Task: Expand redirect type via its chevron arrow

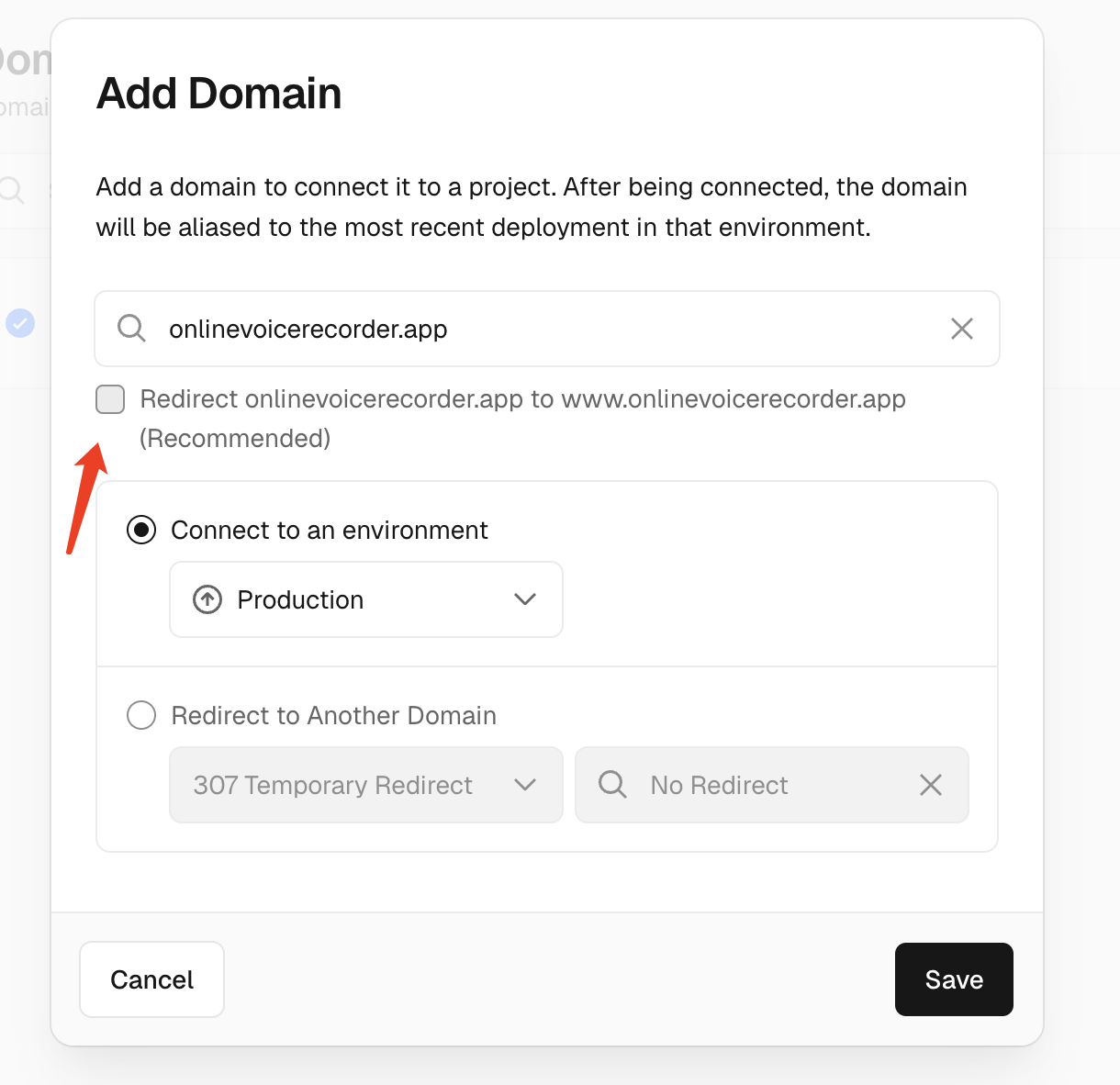Action: [x=525, y=785]
